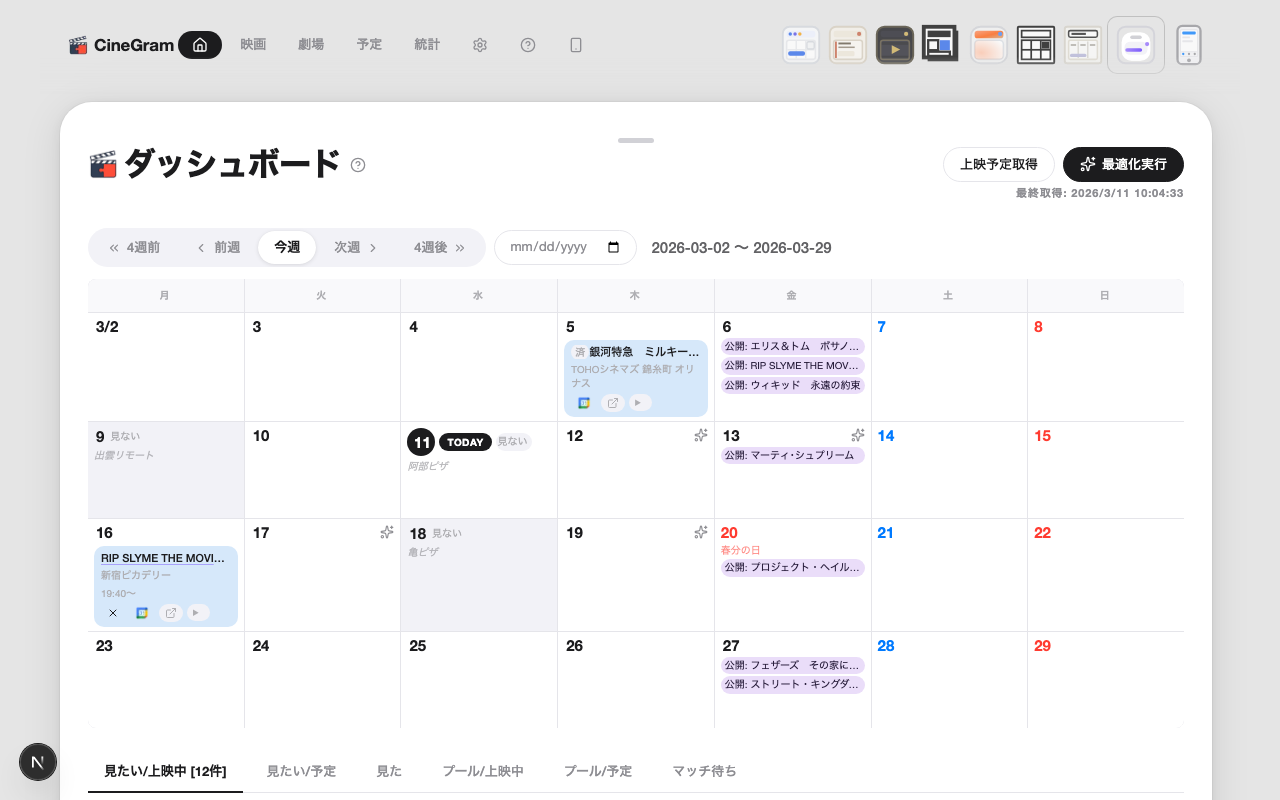Click the drag handle bar above the dashboard
Screen dimensions: 1280x800
[636, 141]
